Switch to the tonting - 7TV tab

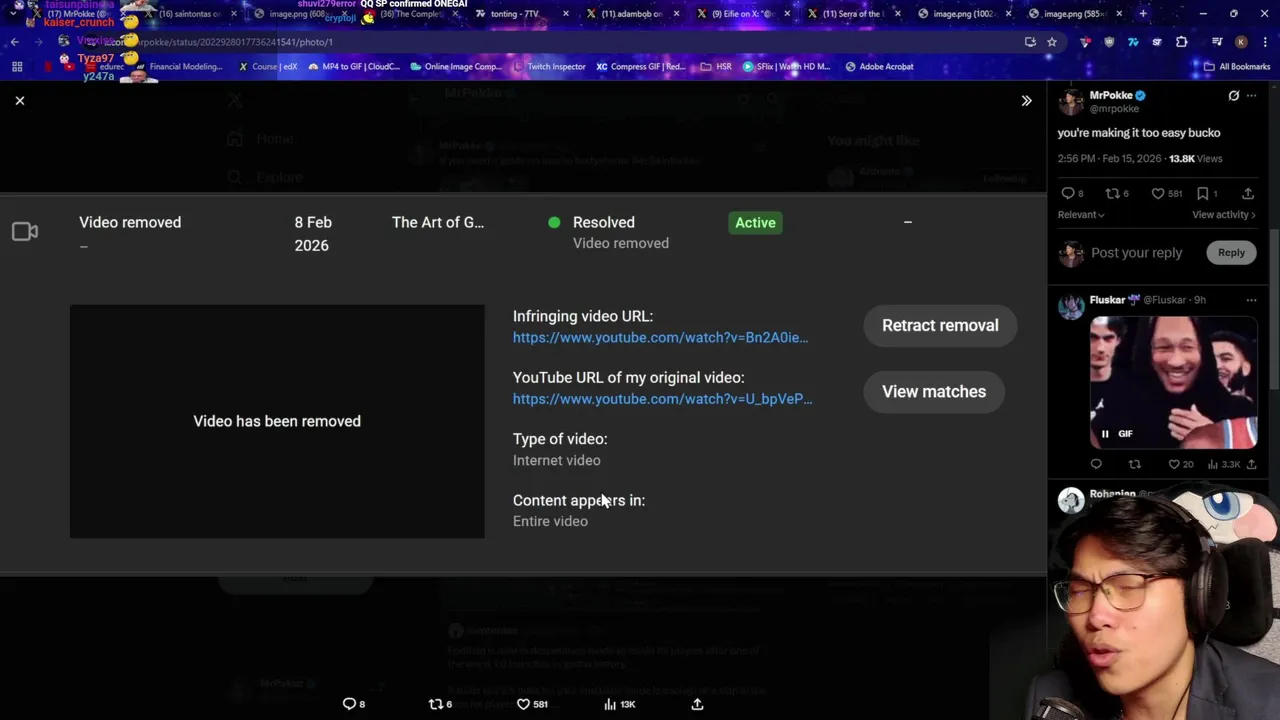click(x=520, y=14)
